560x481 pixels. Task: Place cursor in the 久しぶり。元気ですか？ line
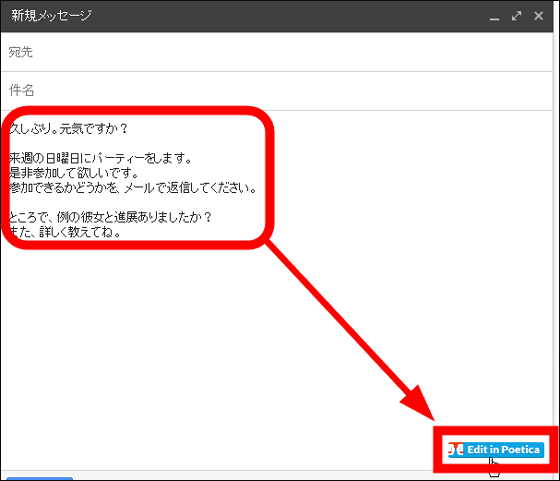(69, 128)
